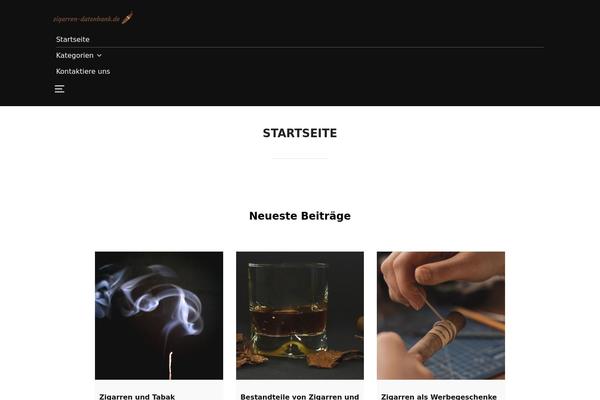Click the smoke wisp in first thumbnail
Image resolution: width=600 pixels, height=400 pixels.
[153, 300]
